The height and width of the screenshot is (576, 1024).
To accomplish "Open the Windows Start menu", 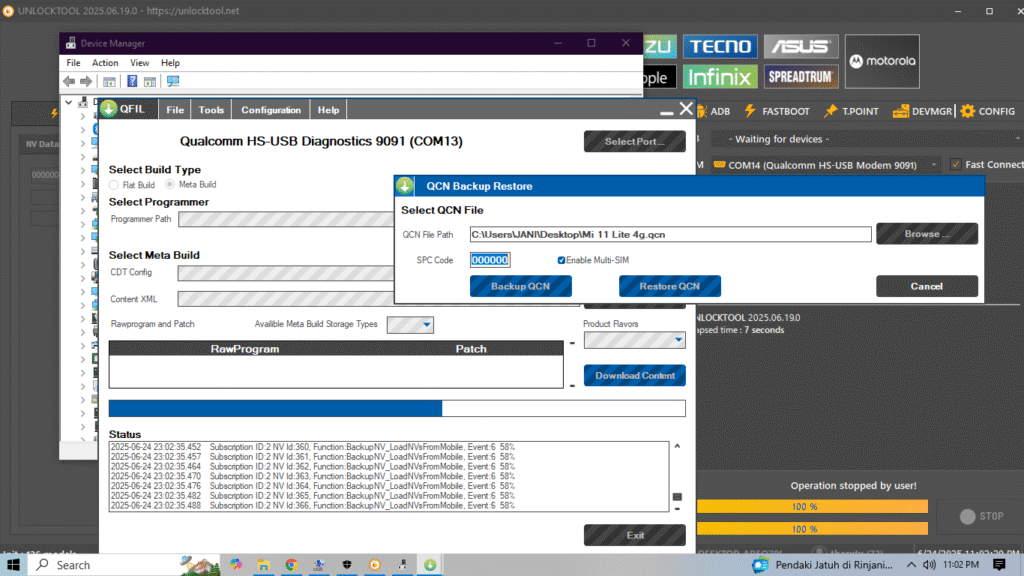I will coord(13,565).
